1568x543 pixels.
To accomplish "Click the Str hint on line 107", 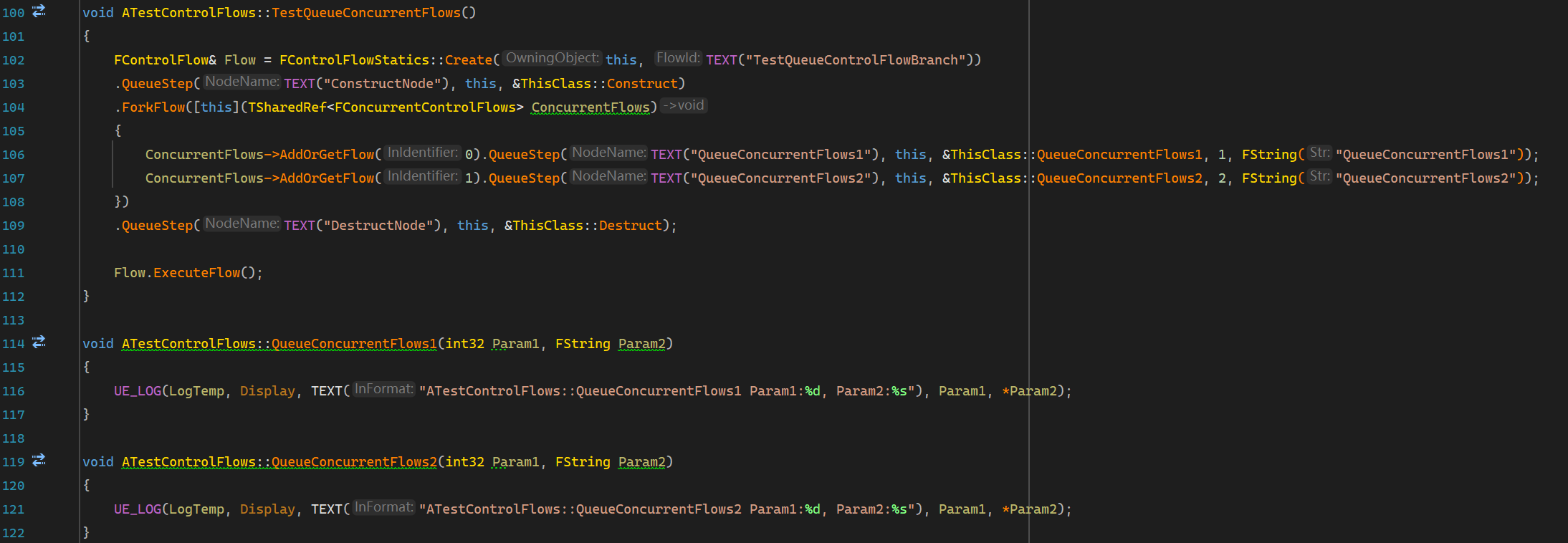I will click(1319, 177).
